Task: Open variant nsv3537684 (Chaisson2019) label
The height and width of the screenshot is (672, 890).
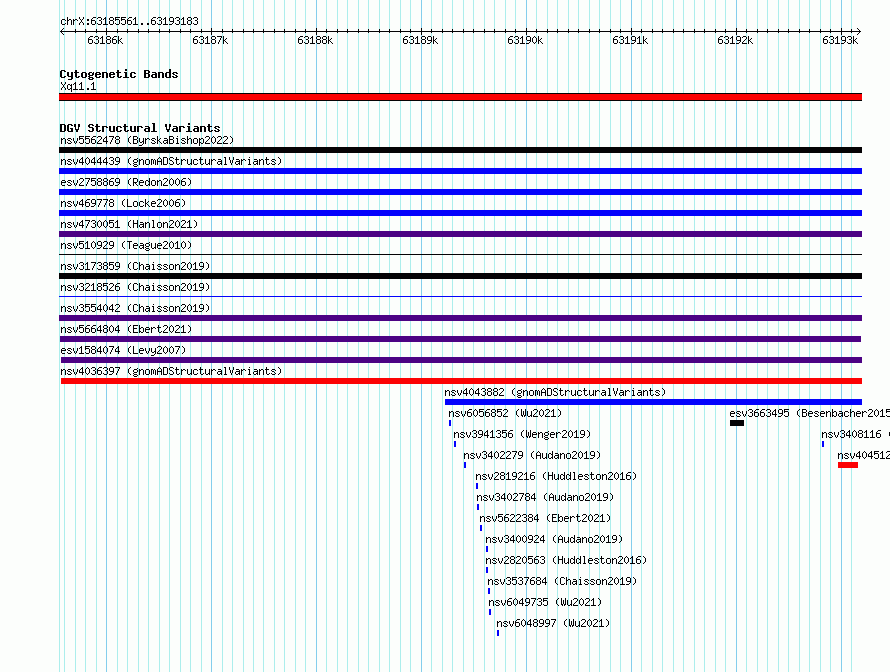Action: point(562,581)
